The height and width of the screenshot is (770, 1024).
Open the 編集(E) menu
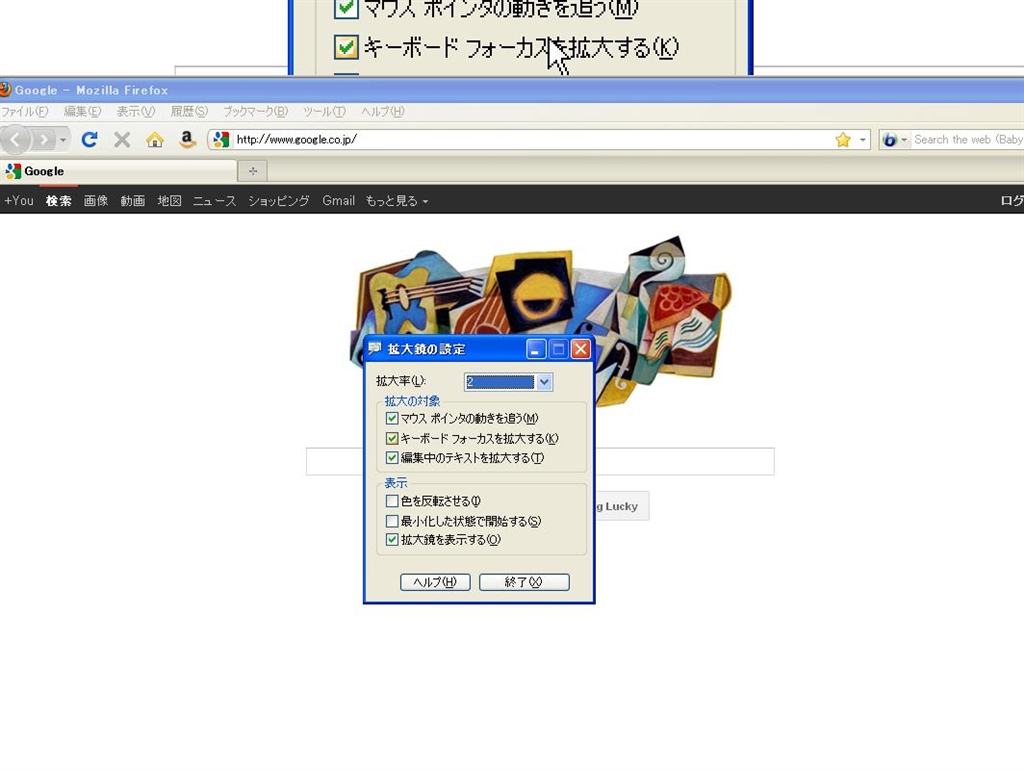click(x=82, y=111)
